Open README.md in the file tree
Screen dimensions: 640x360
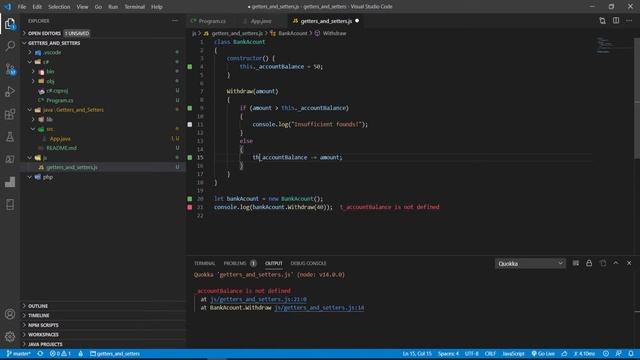[61, 148]
